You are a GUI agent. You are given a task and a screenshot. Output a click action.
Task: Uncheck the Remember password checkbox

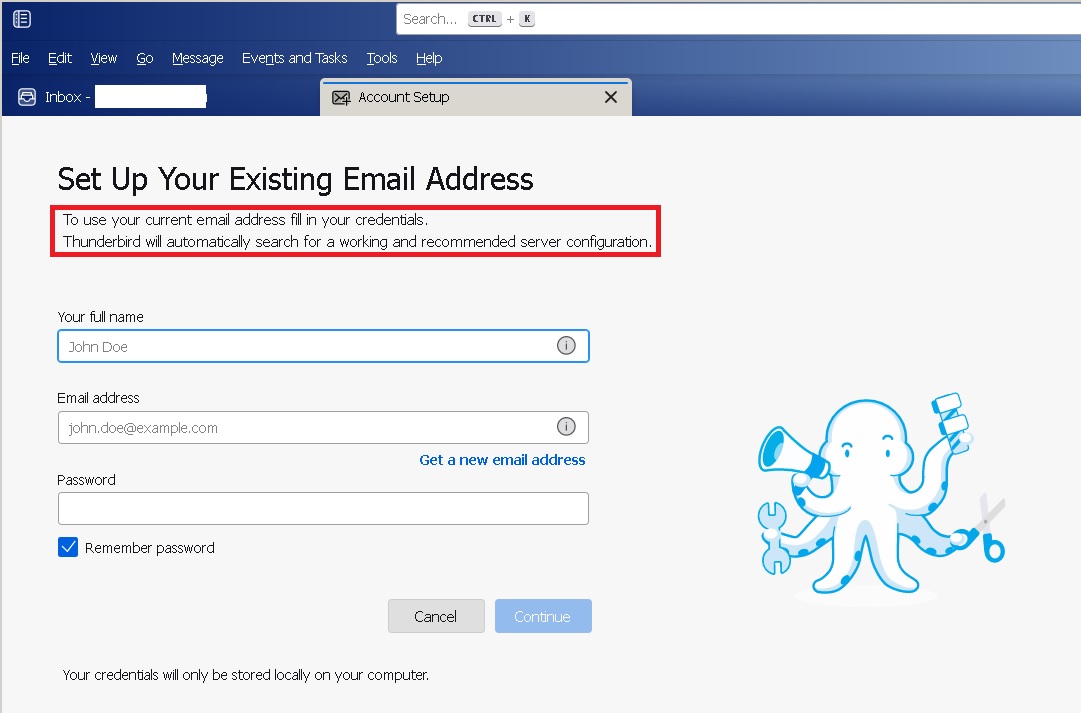click(x=68, y=547)
